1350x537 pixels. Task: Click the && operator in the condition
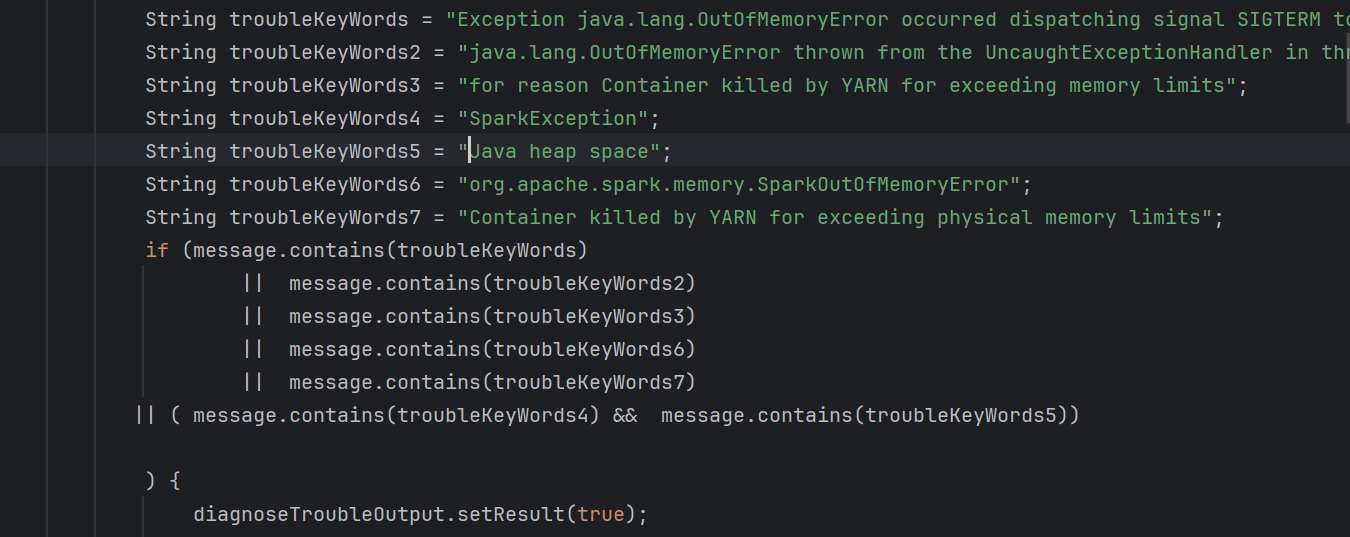coord(624,415)
